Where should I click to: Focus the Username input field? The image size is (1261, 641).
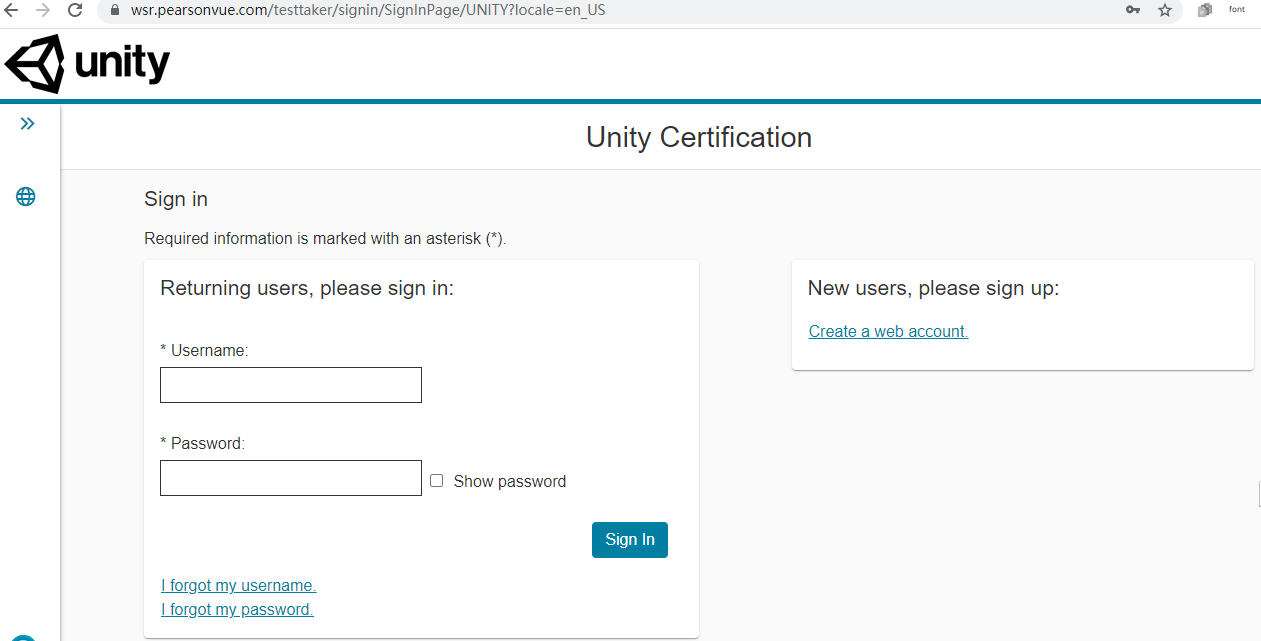(x=291, y=385)
